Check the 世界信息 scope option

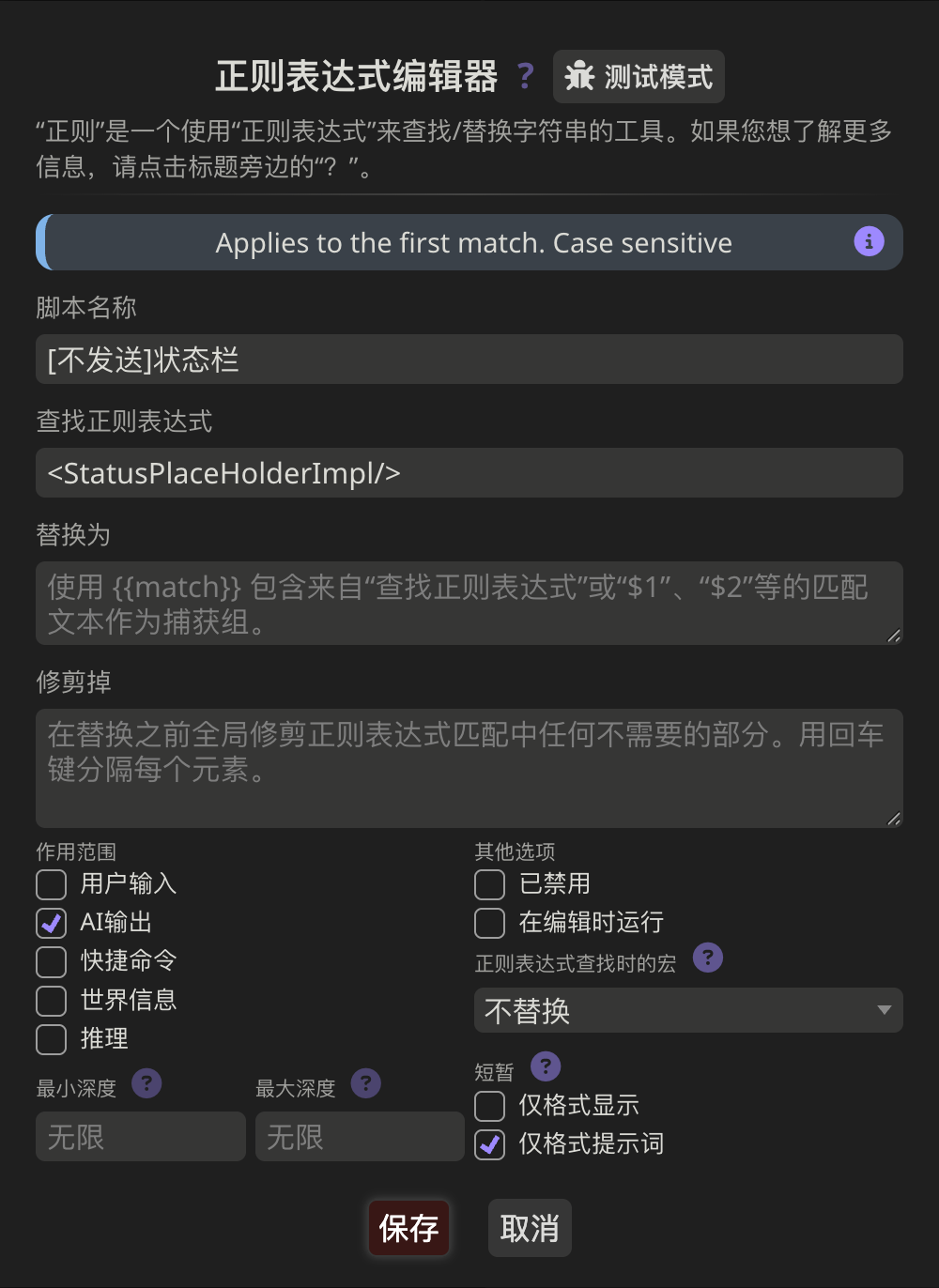[x=51, y=1001]
